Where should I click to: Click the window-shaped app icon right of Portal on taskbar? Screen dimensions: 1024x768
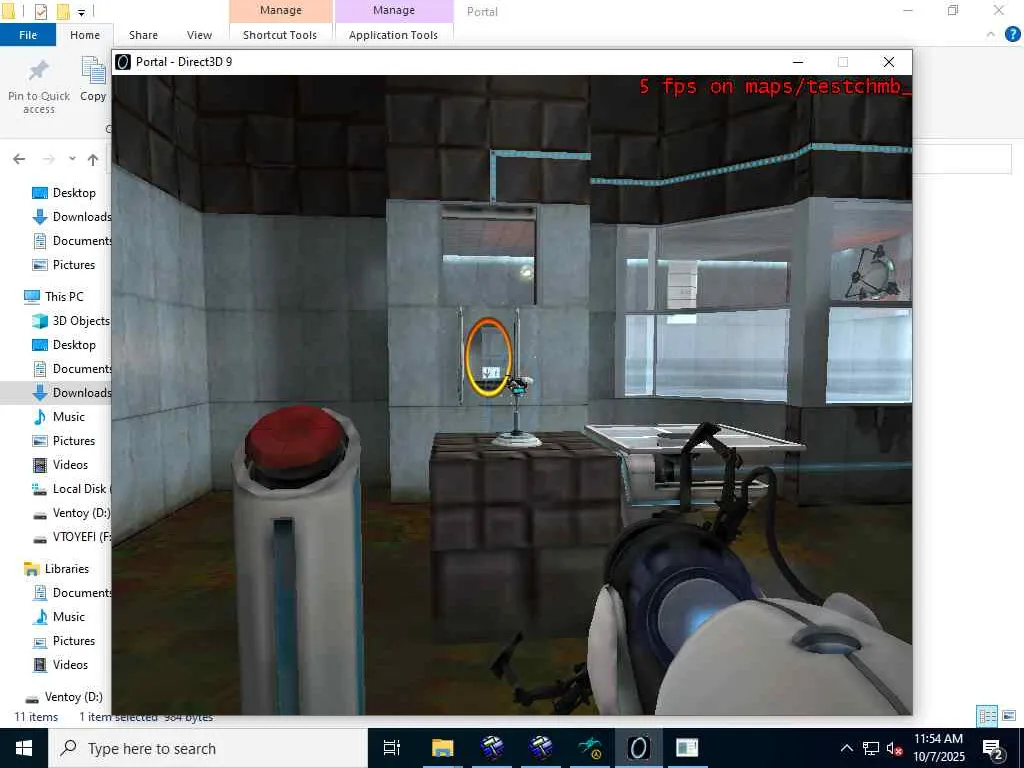(687, 748)
